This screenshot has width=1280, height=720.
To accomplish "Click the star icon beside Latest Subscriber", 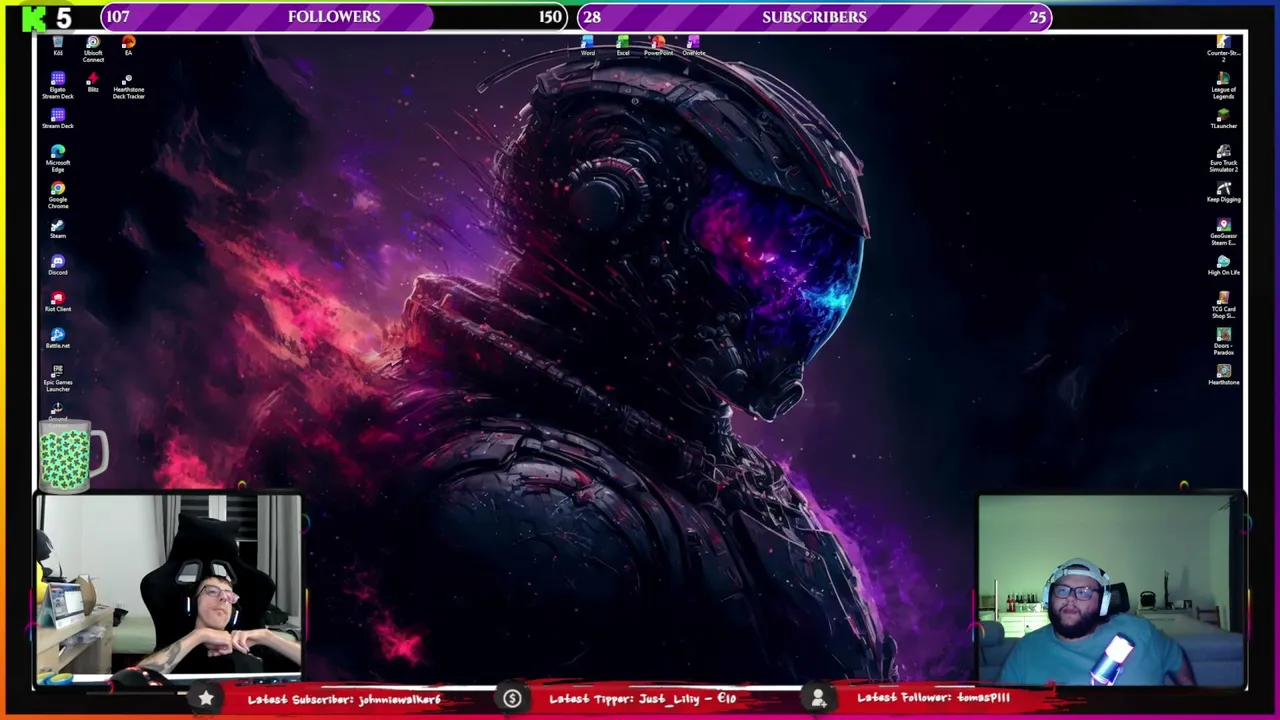I will pyautogui.click(x=206, y=698).
